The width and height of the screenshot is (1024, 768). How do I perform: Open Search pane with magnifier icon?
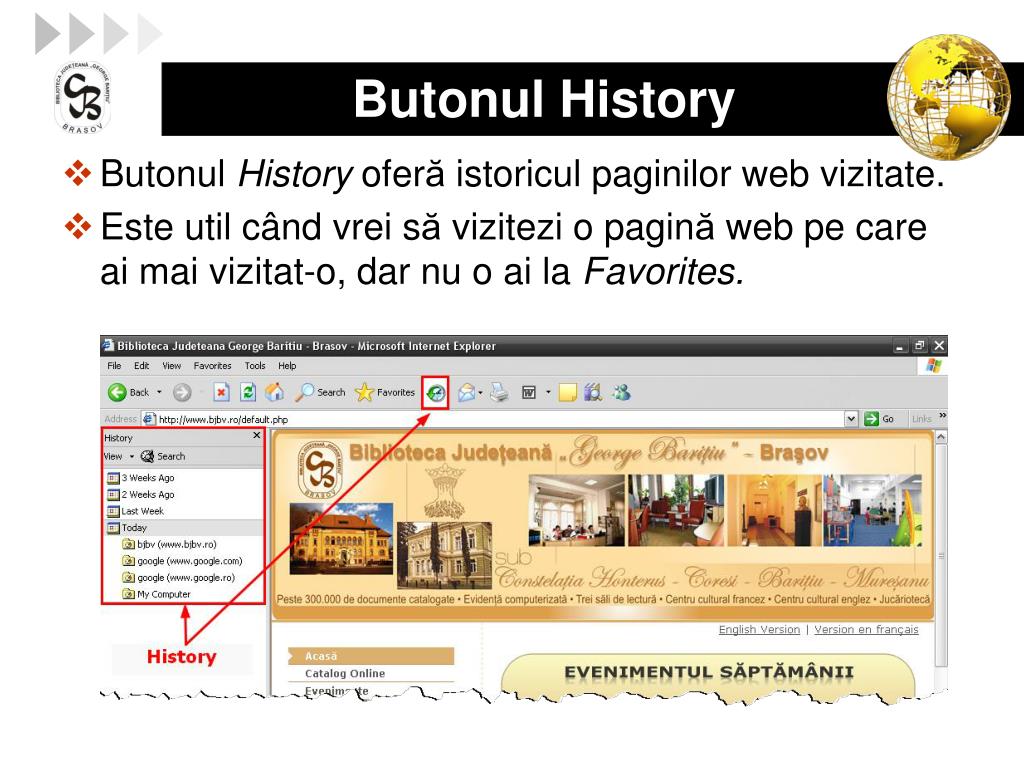pos(304,392)
